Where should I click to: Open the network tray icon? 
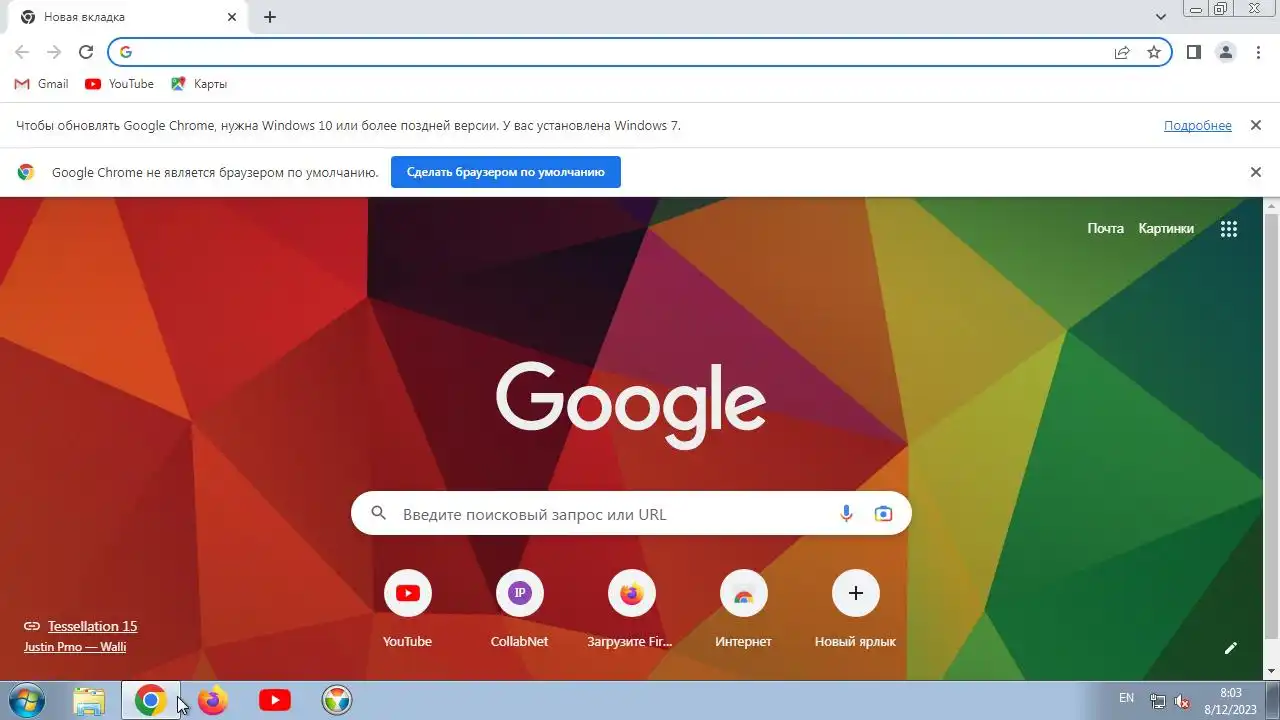[1158, 701]
